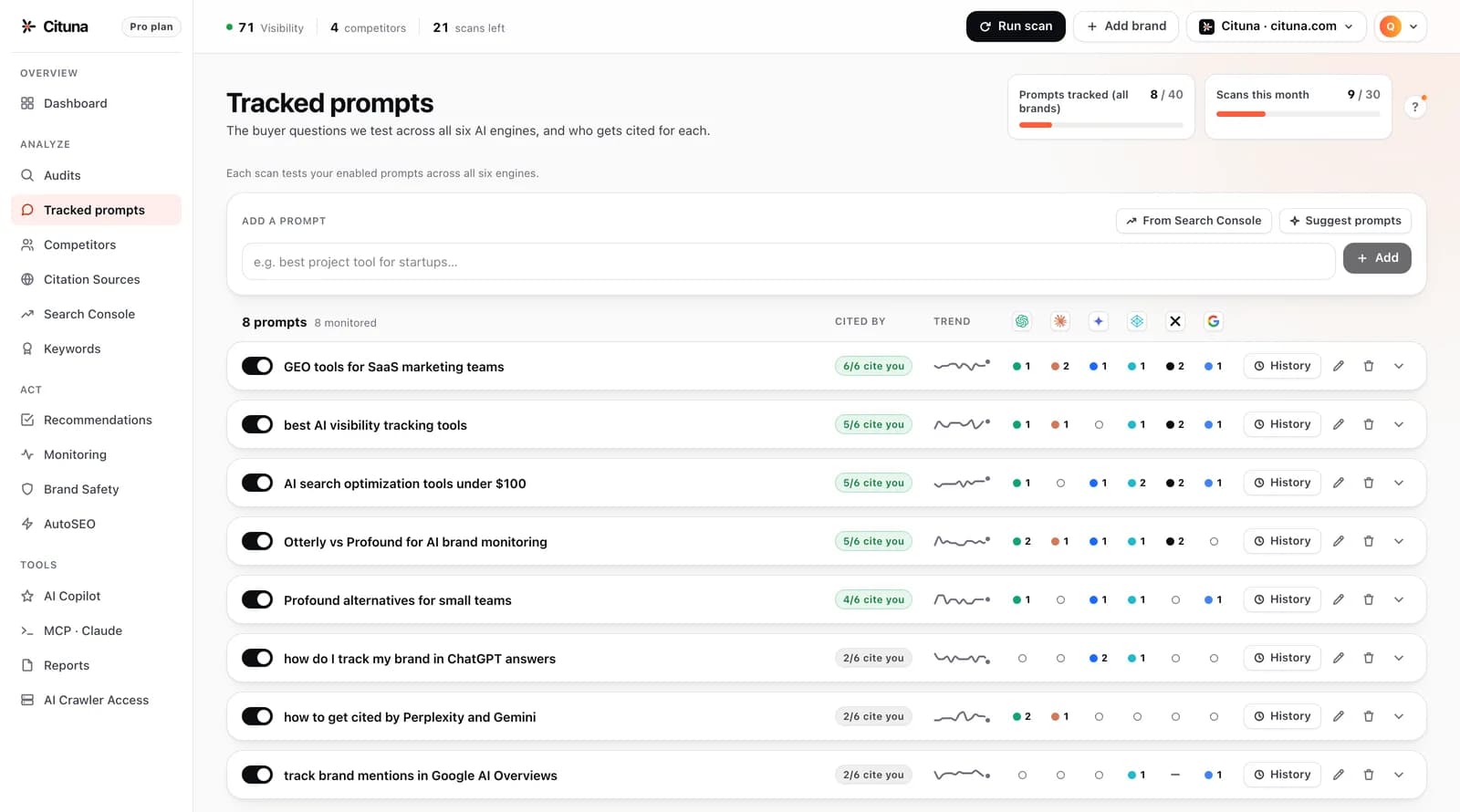Screen dimensions: 1460x812
Task: Edit the 'how do I track my brand' prompt
Action: 1339,658
